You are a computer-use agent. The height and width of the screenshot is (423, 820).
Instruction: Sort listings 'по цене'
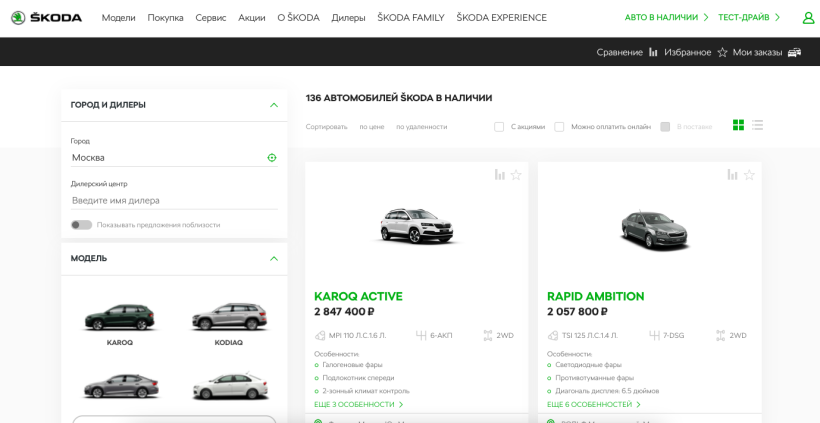point(372,127)
